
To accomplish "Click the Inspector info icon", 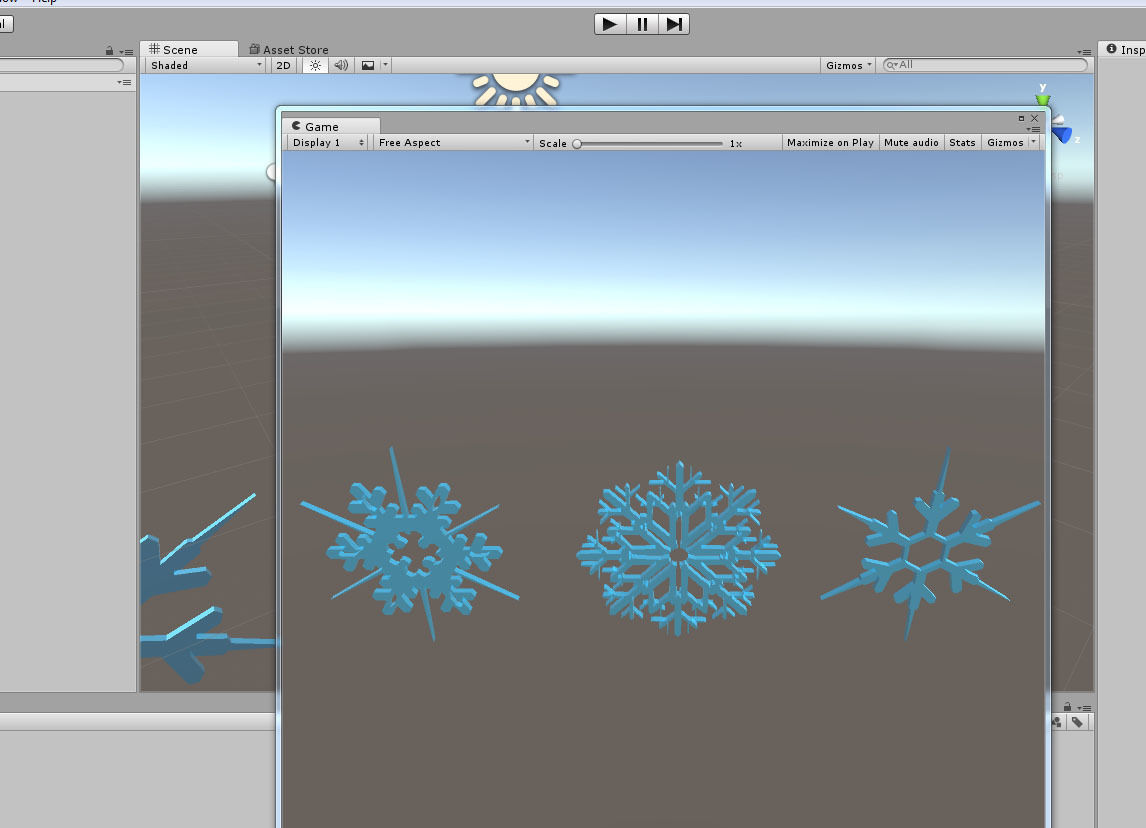I will 1111,49.
